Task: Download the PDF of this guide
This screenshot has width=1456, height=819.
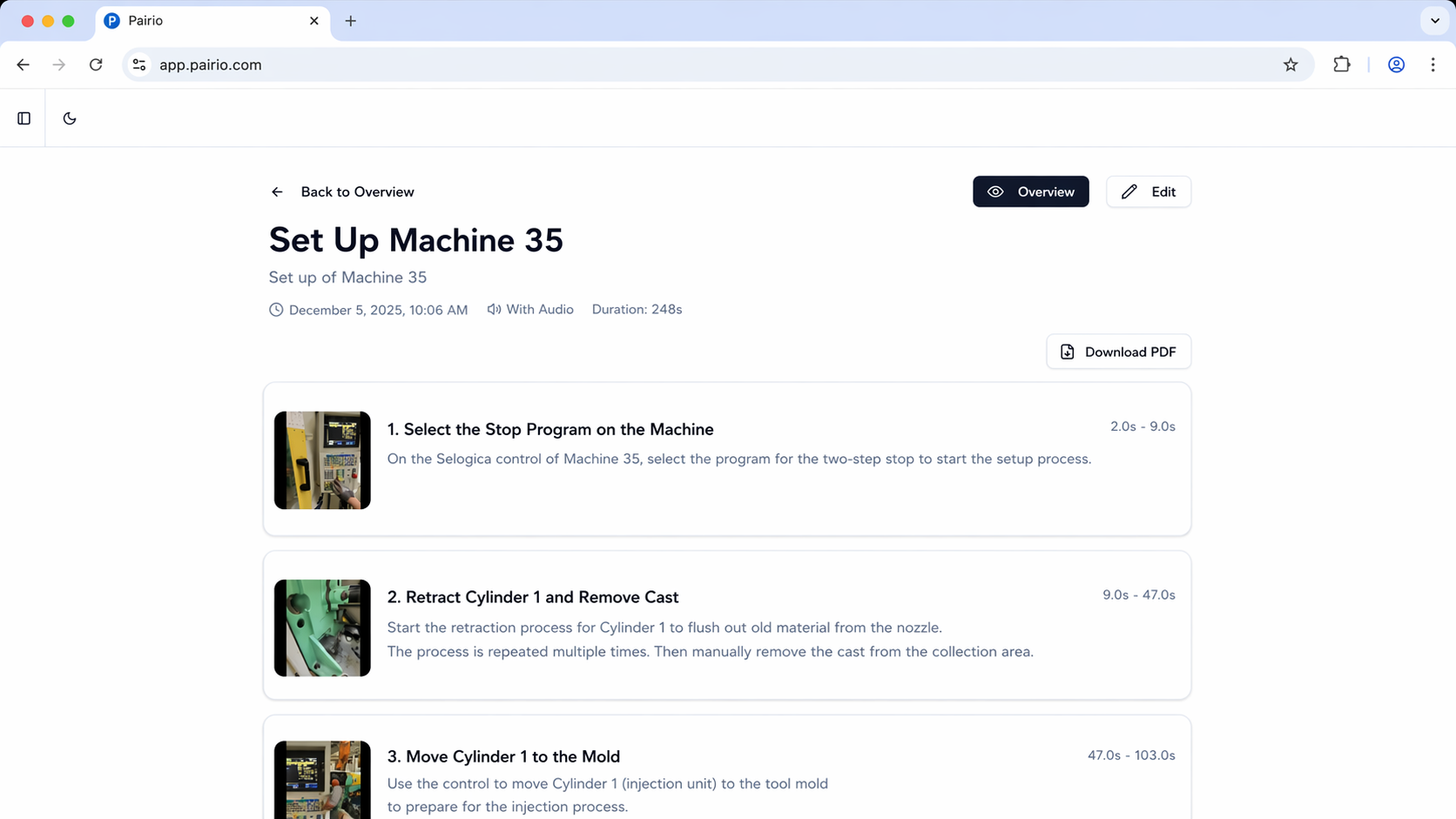Action: pos(1118,352)
